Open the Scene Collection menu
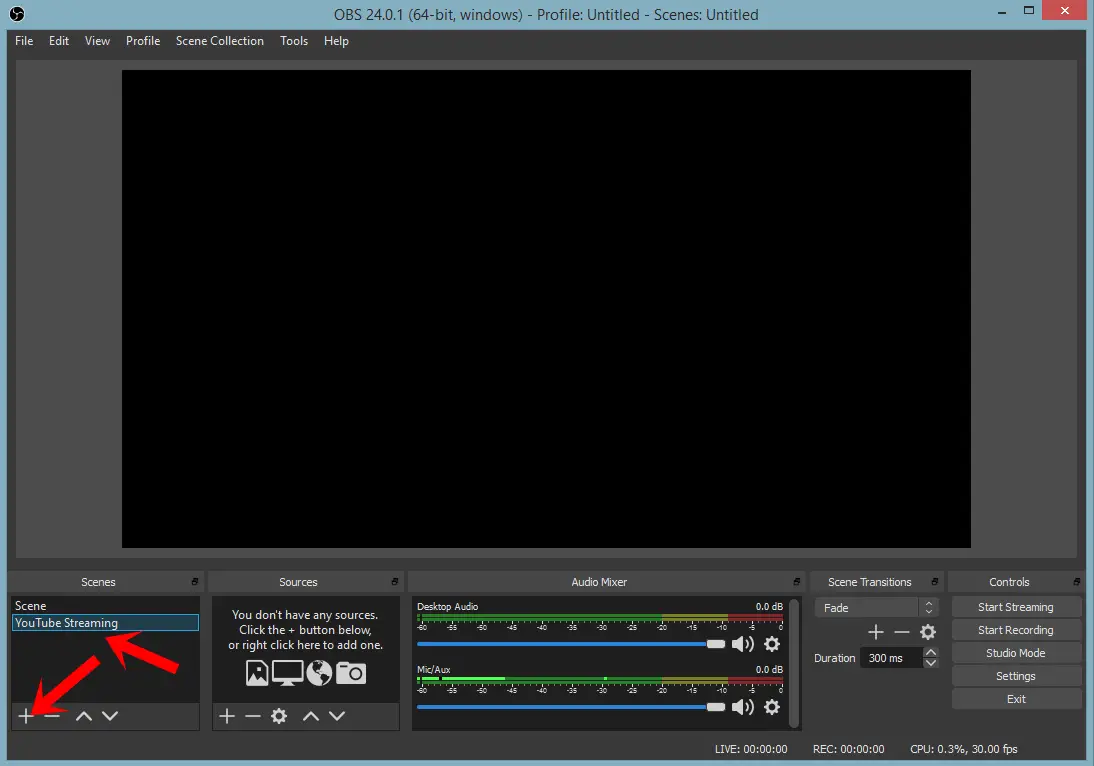The width and height of the screenshot is (1094, 766). point(220,41)
